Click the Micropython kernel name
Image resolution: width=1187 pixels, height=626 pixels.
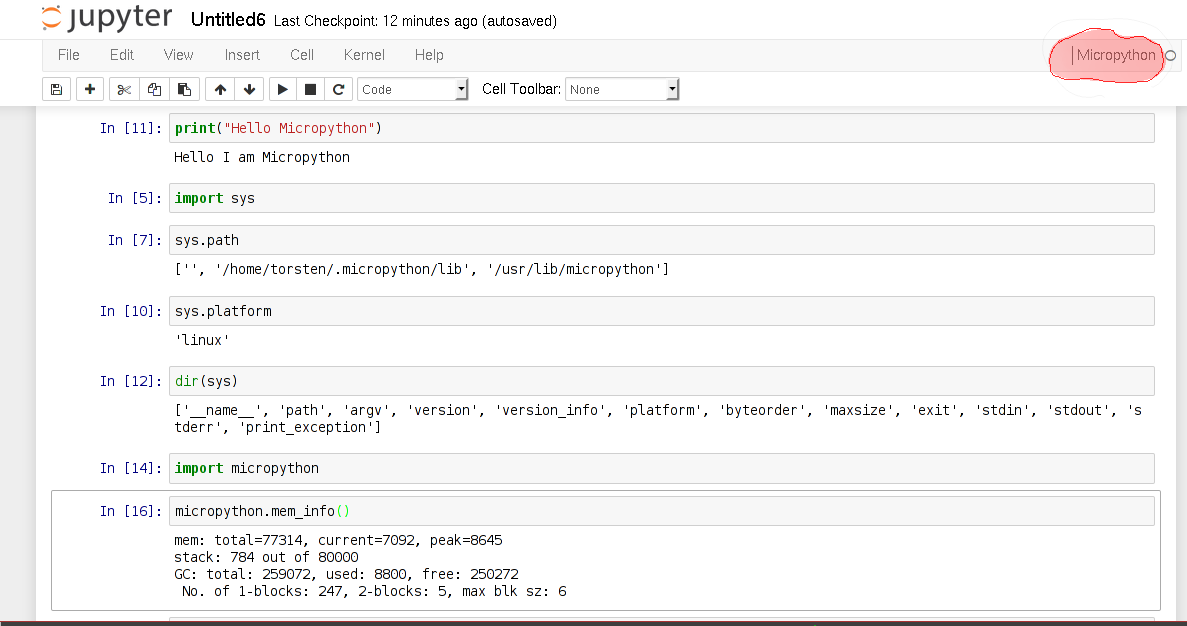(1116, 55)
